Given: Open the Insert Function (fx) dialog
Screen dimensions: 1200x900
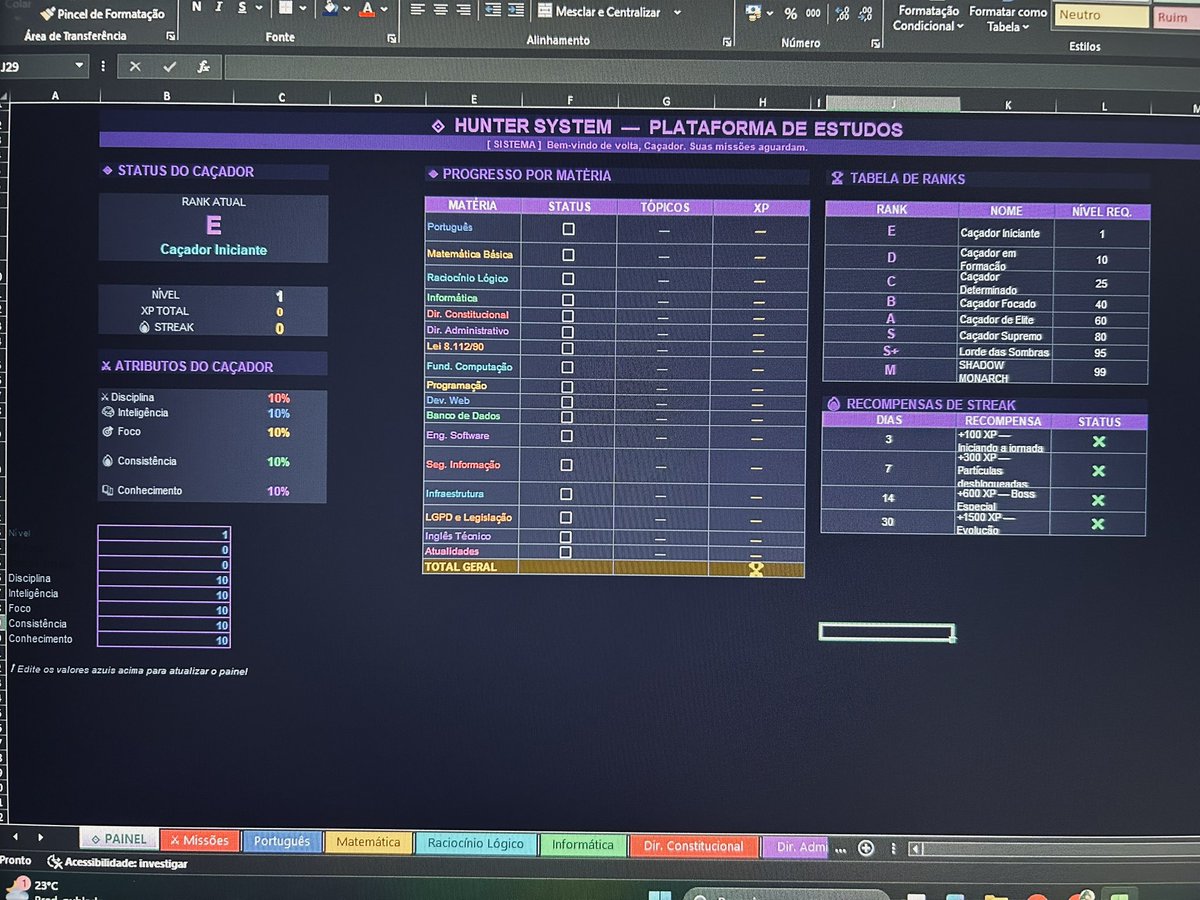Looking at the screenshot, I should 203,67.
